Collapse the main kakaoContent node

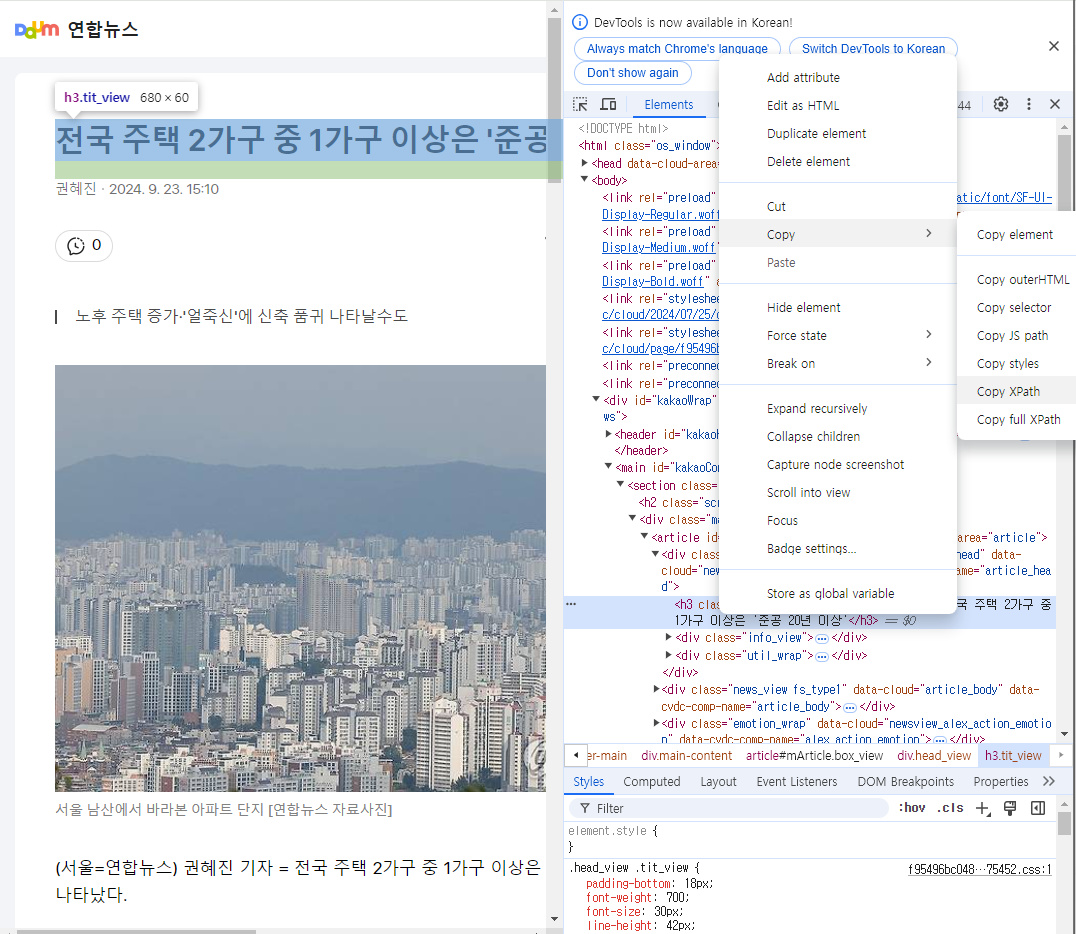[x=608, y=467]
